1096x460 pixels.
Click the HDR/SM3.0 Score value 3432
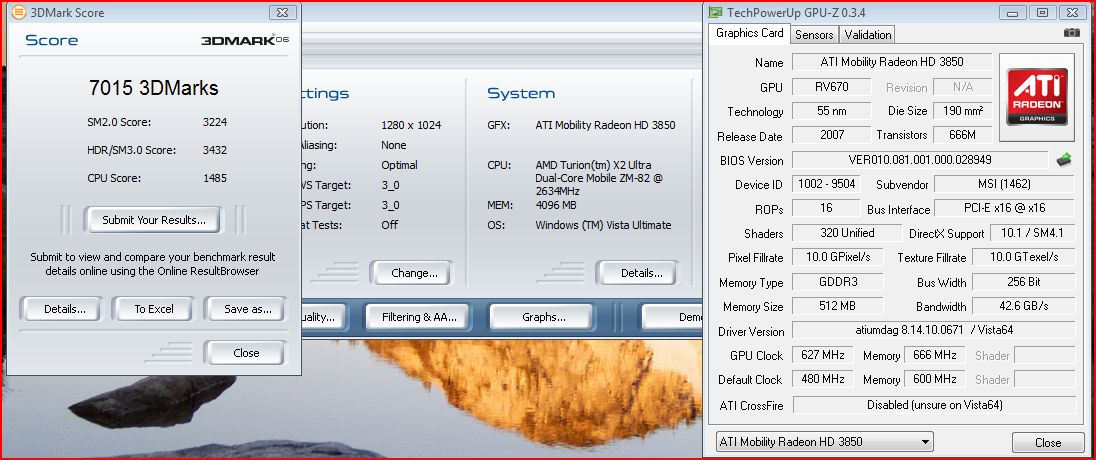pos(215,150)
